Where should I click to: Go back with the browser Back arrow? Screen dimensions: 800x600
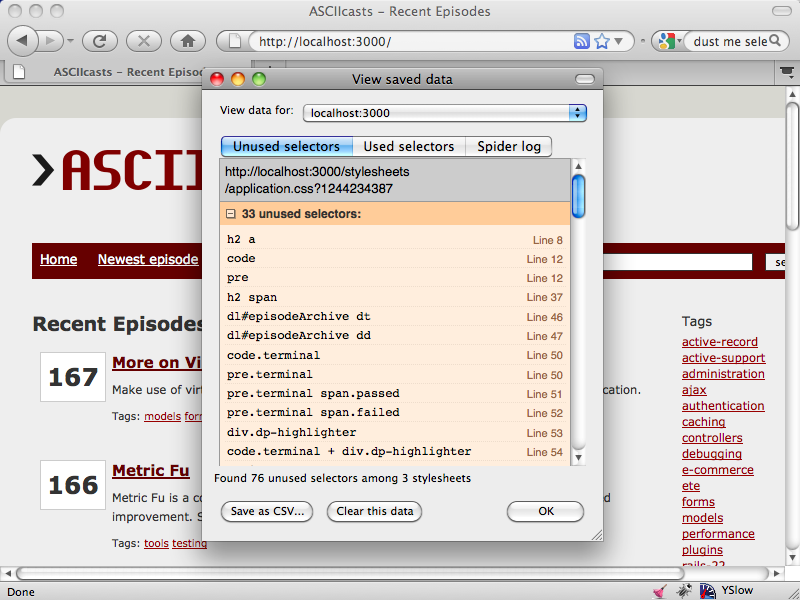pos(22,41)
